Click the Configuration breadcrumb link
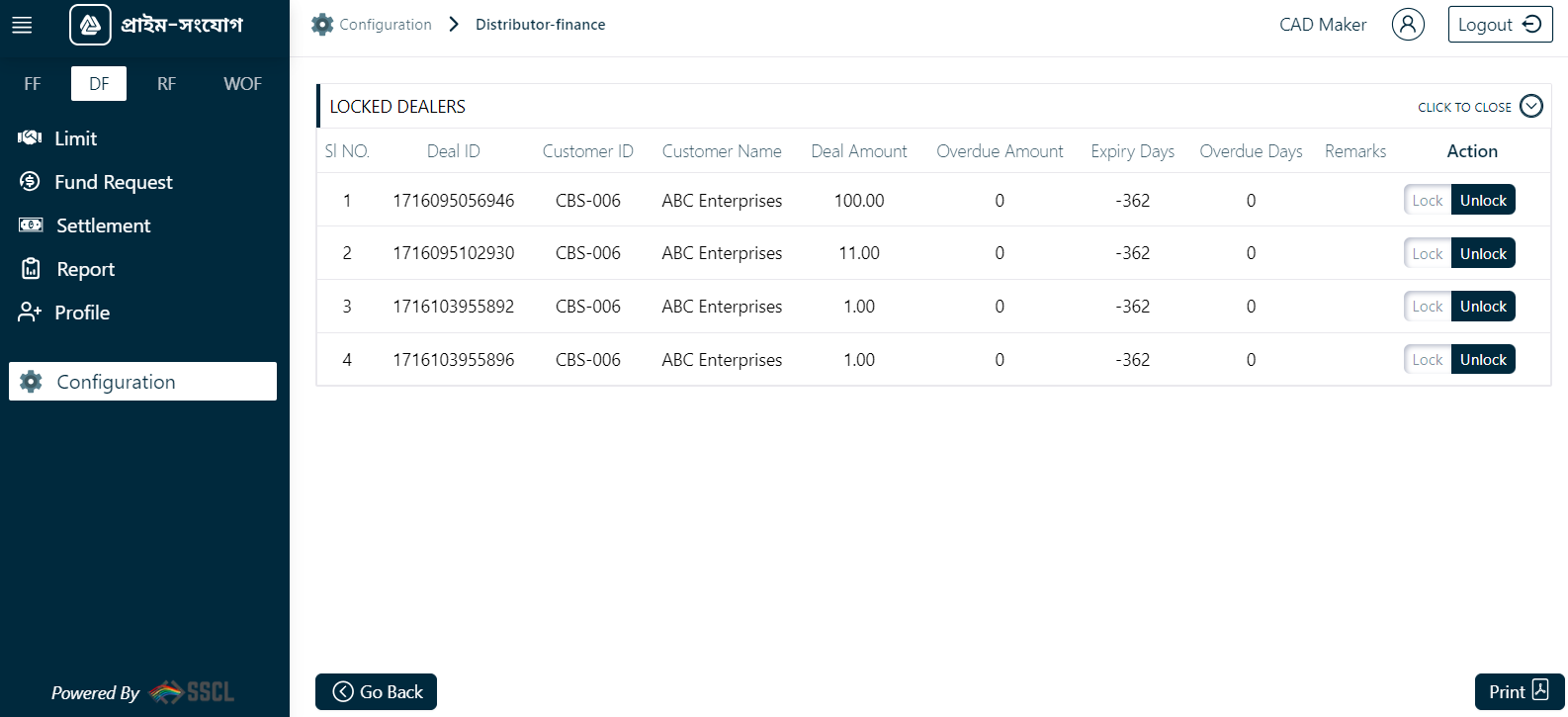1568x717 pixels. click(x=386, y=25)
